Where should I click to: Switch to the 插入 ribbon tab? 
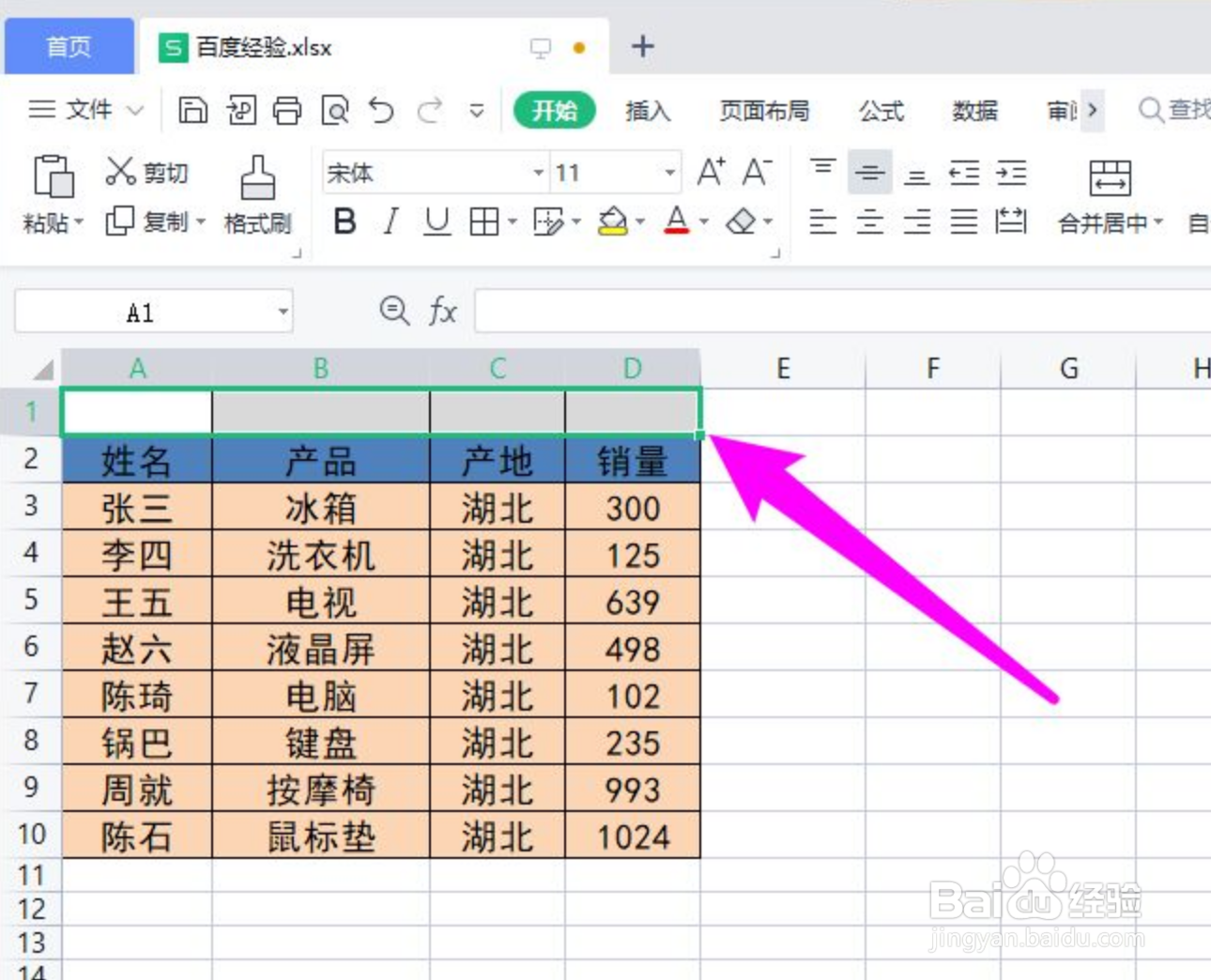point(648,112)
